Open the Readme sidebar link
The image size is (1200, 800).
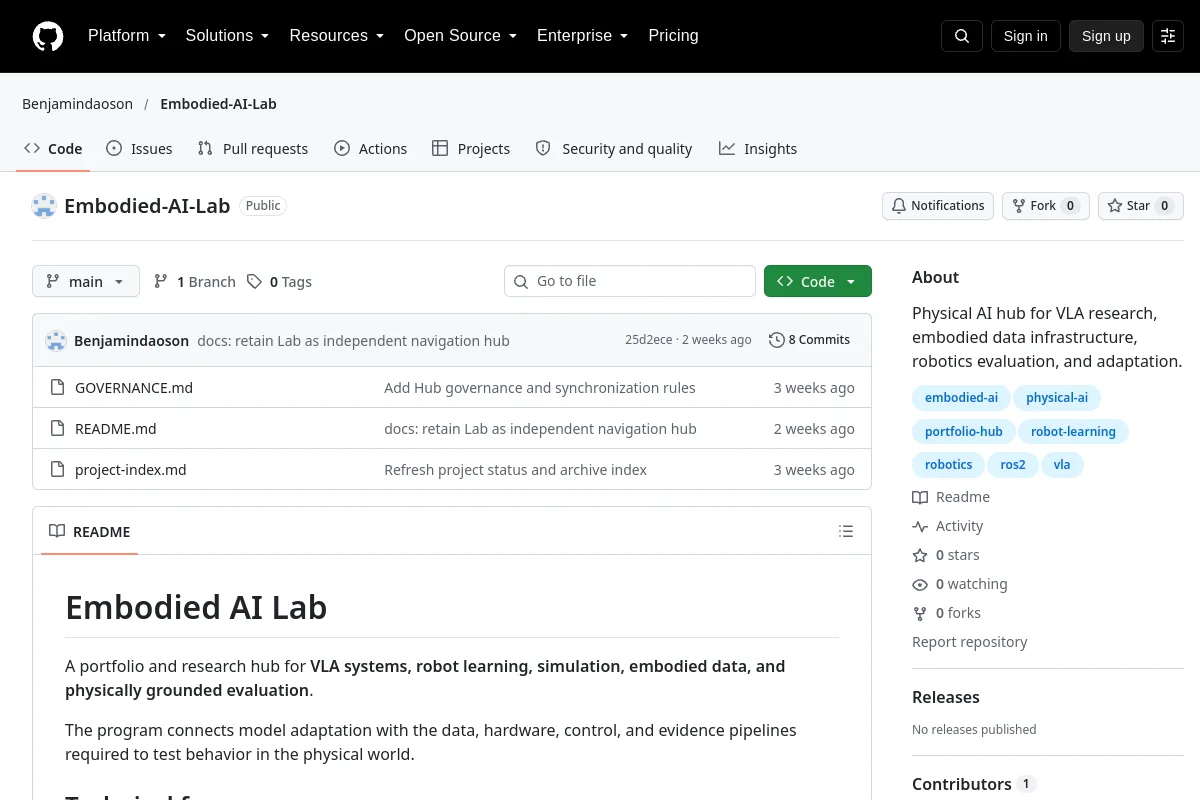tap(951, 497)
